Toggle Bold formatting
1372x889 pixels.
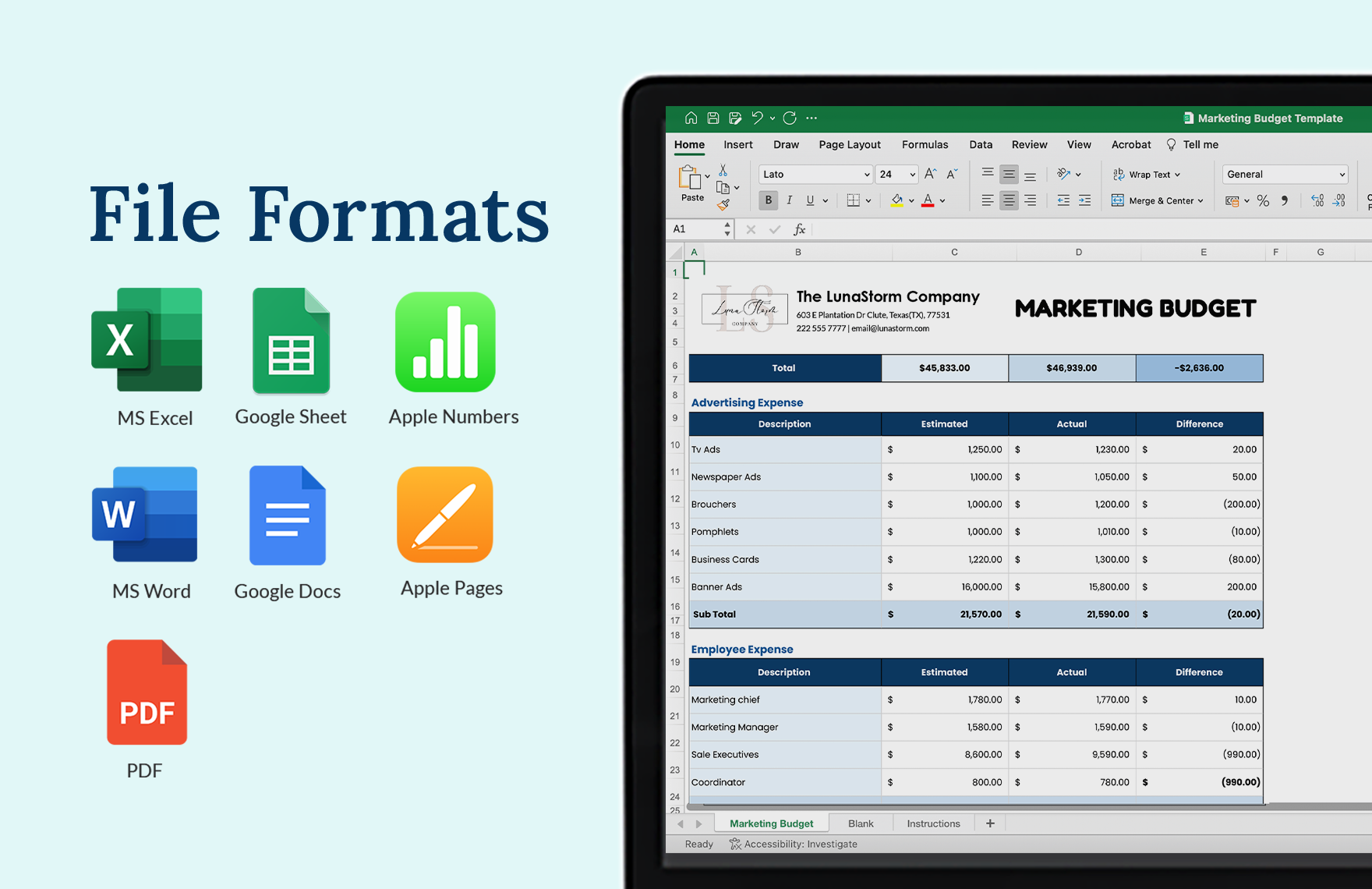769,200
